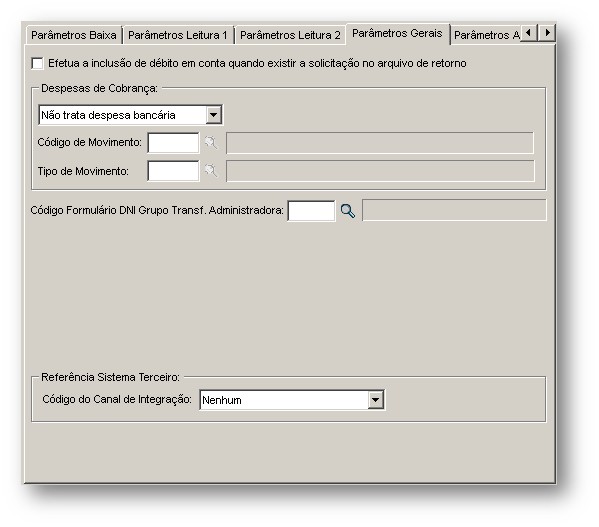Viewport: 599px width, 527px height.
Task: Open the Parâmetros Leitura 1 tab
Action: [178, 35]
